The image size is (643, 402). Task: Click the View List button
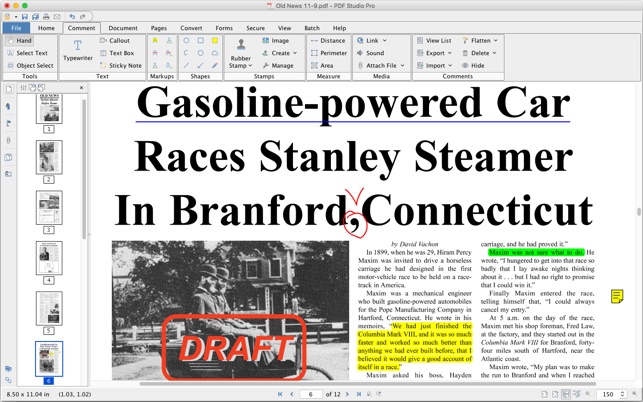[x=438, y=41]
